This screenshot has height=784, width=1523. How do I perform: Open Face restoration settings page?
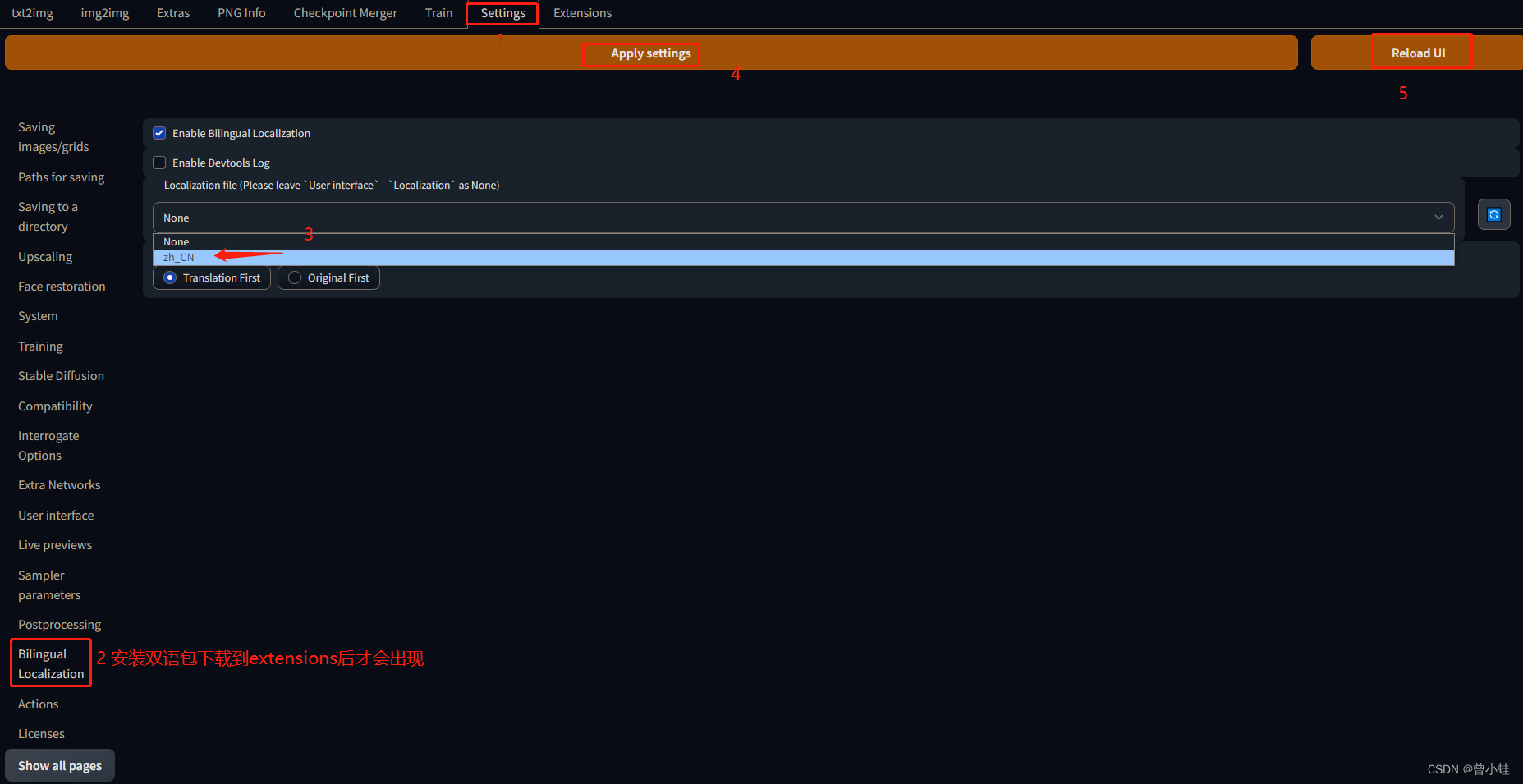point(62,287)
